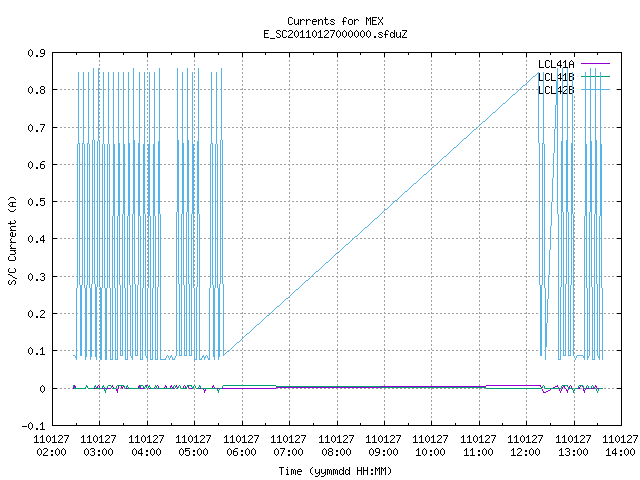Click the 12:00 x-axis time label
640x480 pixels.
525,452
